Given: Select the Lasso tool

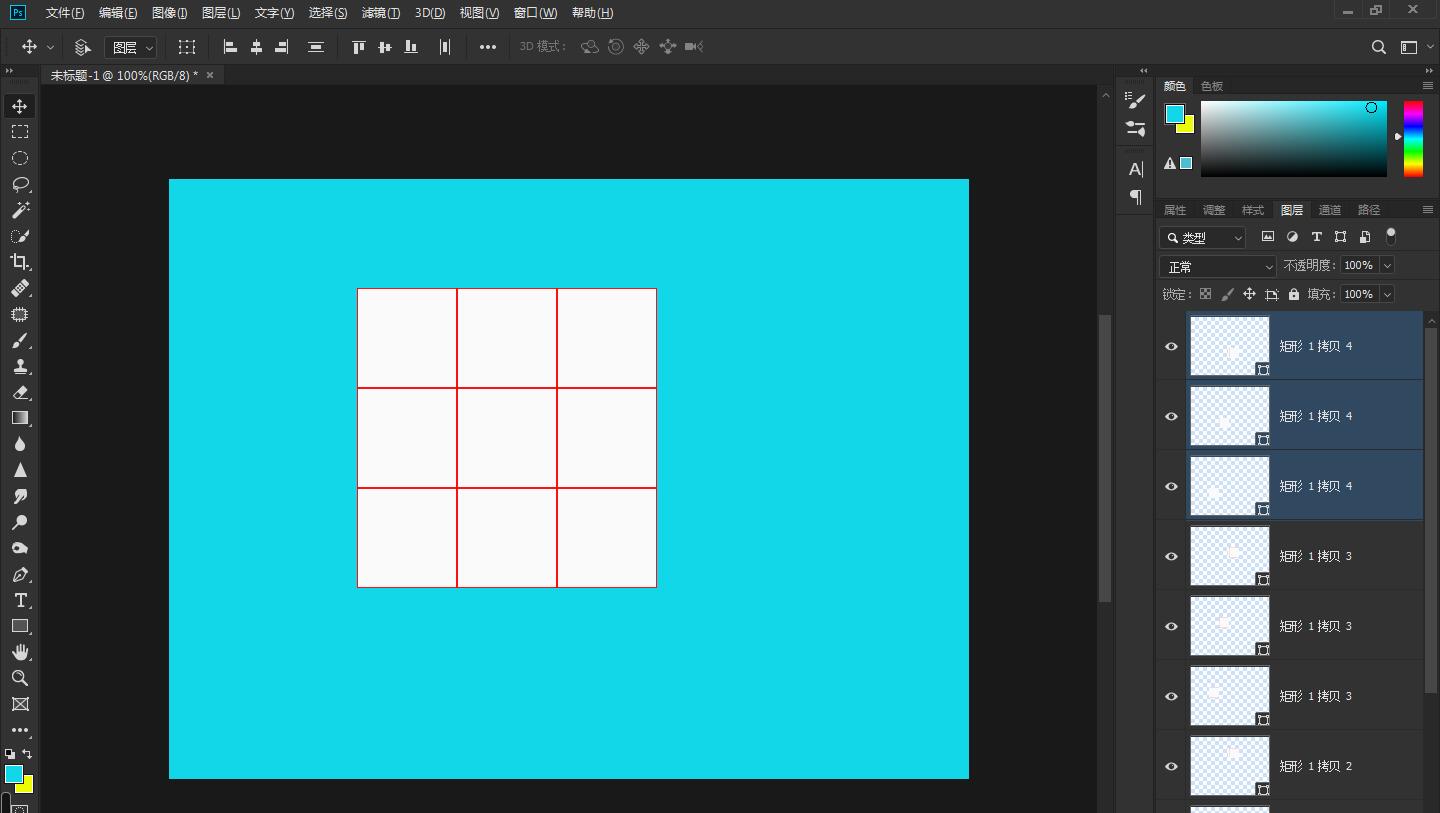Looking at the screenshot, I should point(19,184).
